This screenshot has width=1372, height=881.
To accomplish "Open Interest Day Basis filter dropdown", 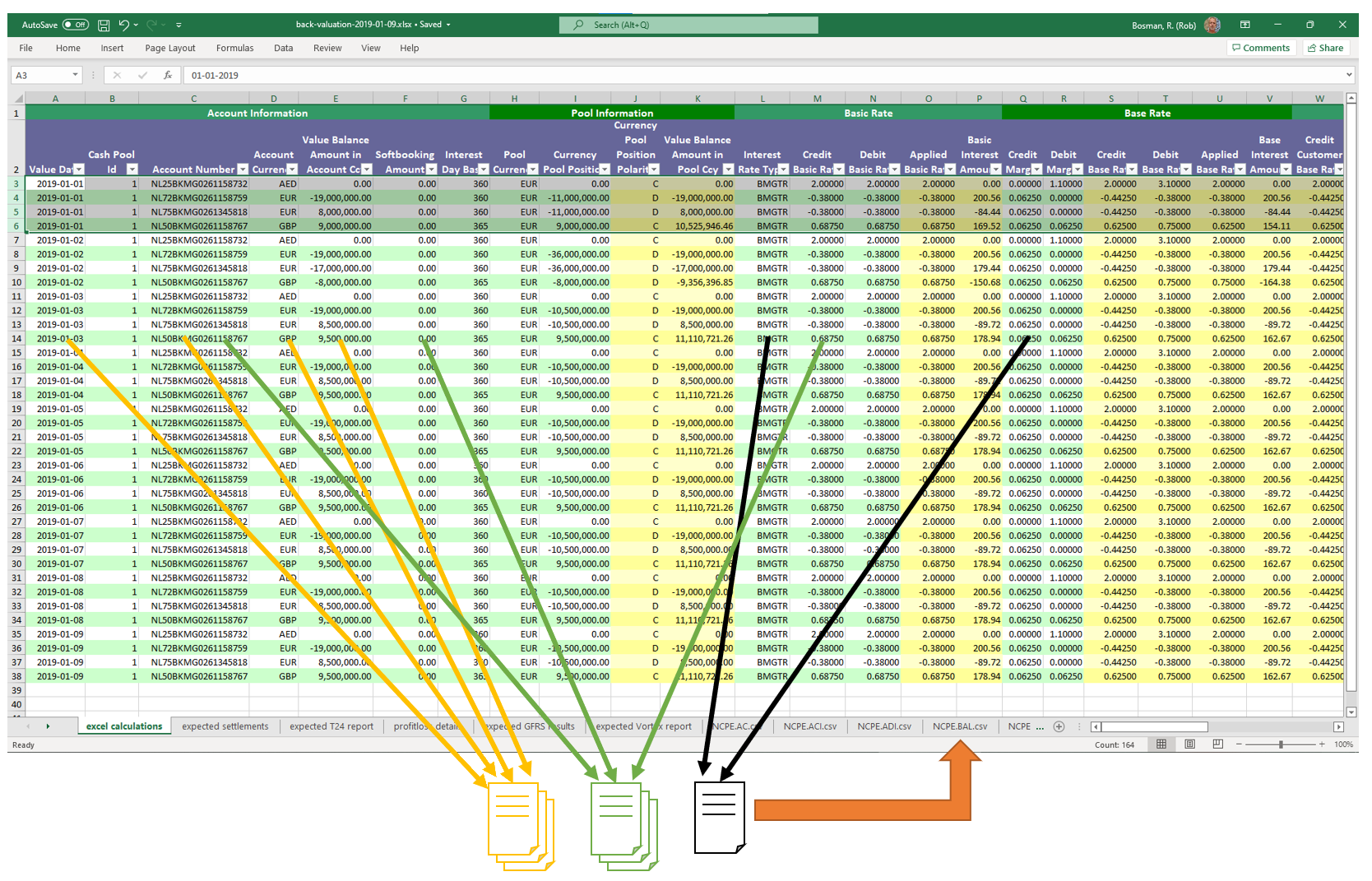I will 484,169.
